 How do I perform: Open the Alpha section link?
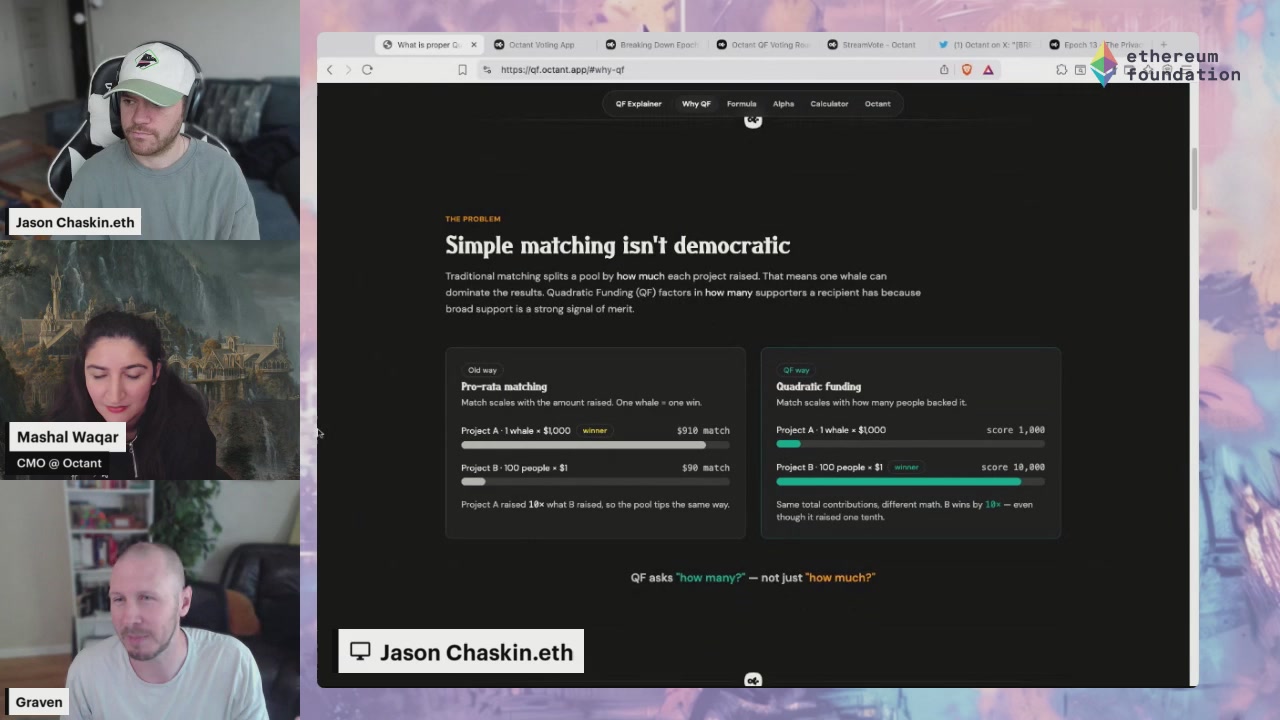pos(783,104)
